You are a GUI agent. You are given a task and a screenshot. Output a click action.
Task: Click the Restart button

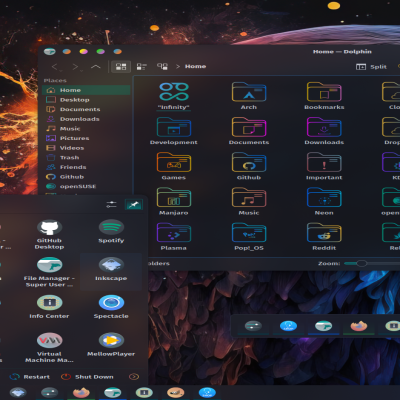pos(30,377)
